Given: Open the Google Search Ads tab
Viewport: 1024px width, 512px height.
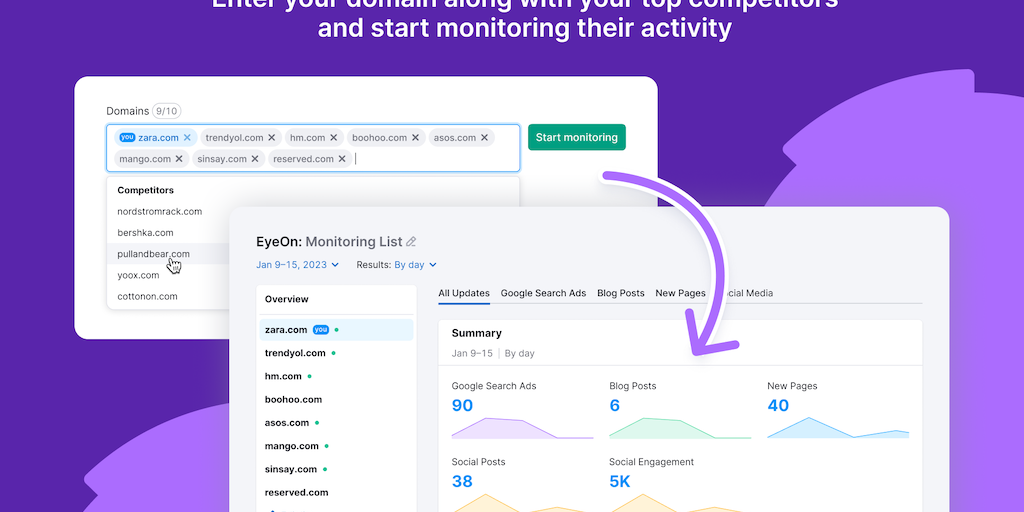Looking at the screenshot, I should (x=543, y=293).
